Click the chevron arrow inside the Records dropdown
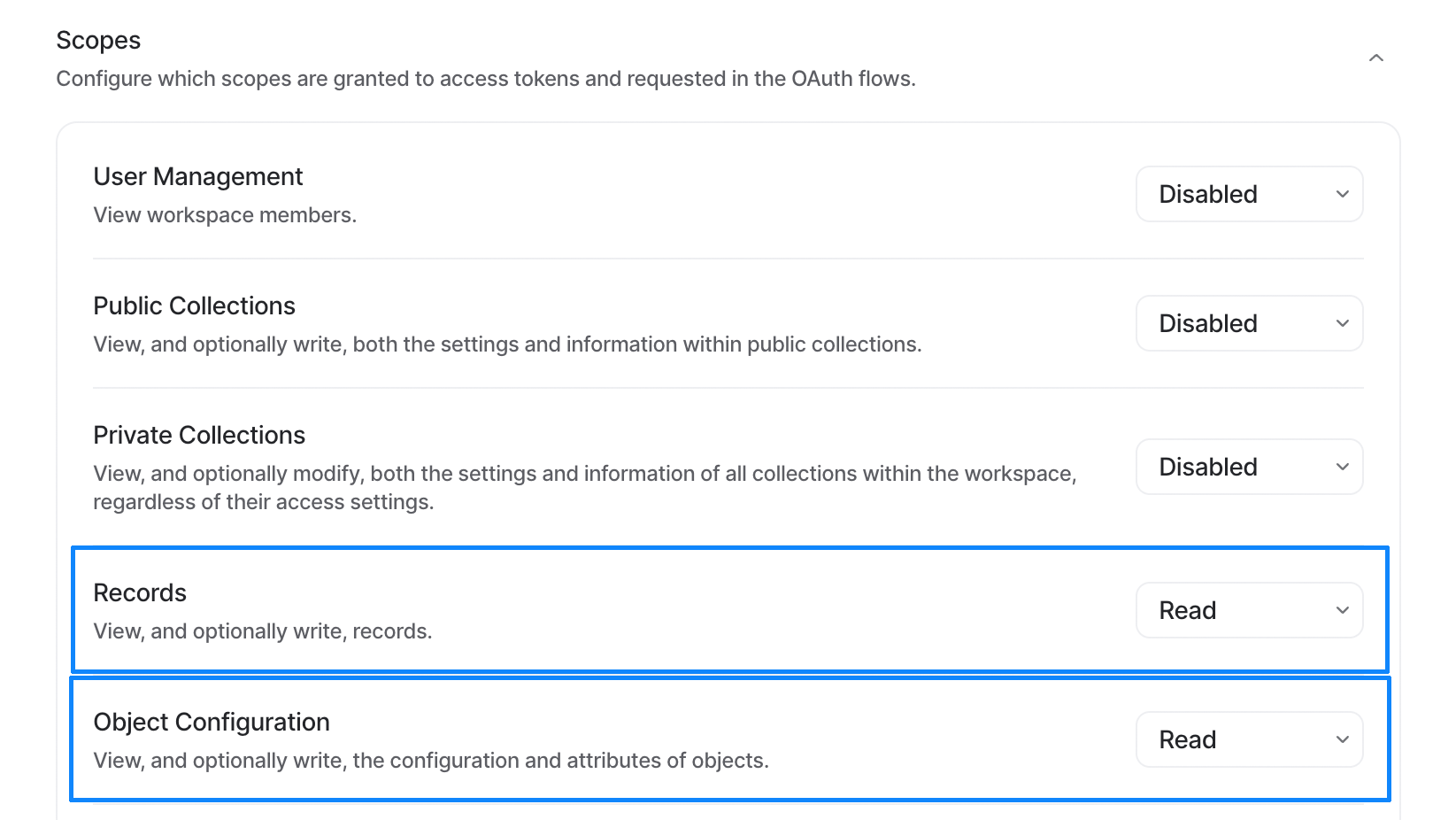This screenshot has width=1456, height=820. coord(1342,610)
